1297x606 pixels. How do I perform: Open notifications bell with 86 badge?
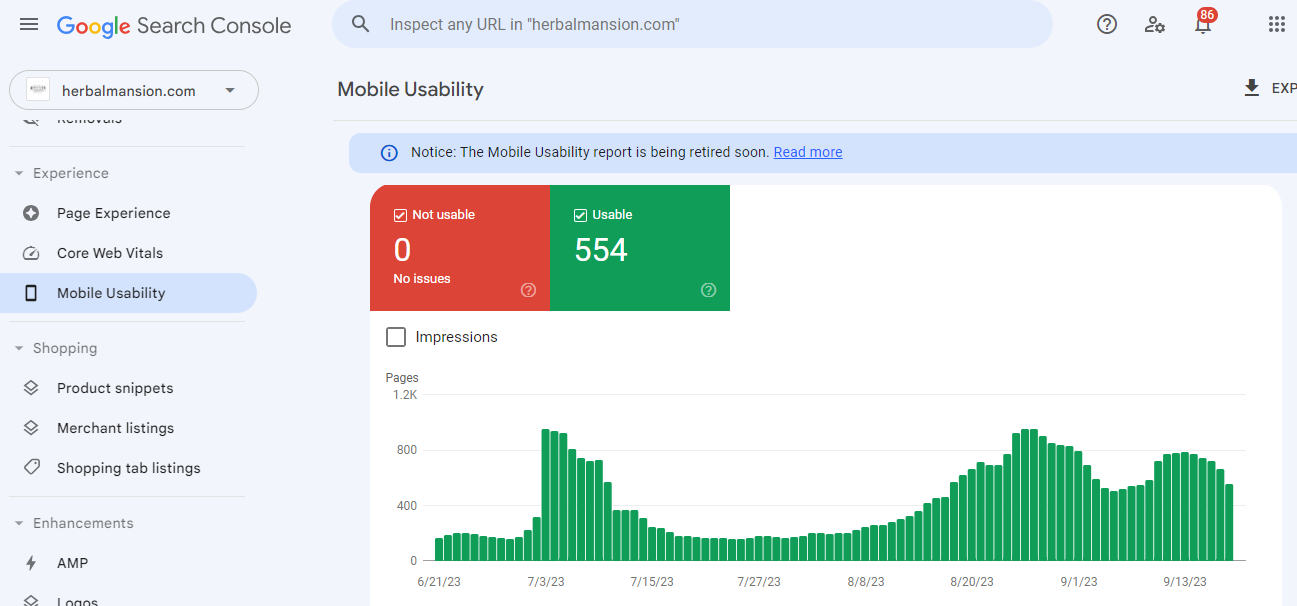[1203, 23]
